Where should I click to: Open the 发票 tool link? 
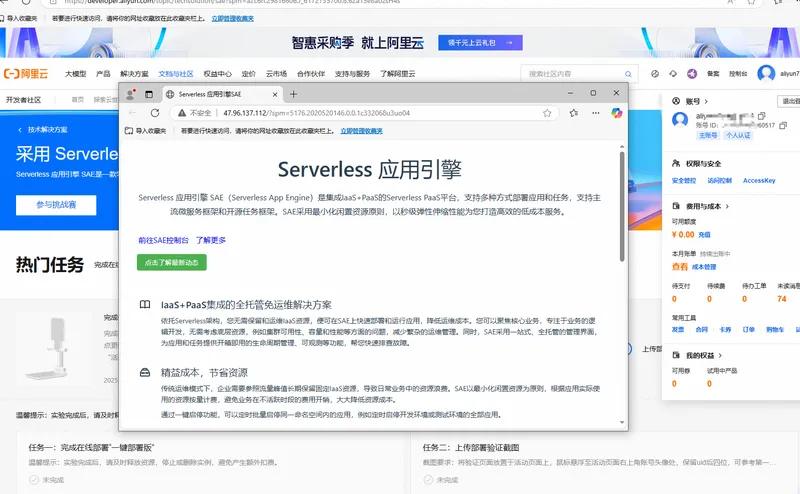(x=678, y=330)
